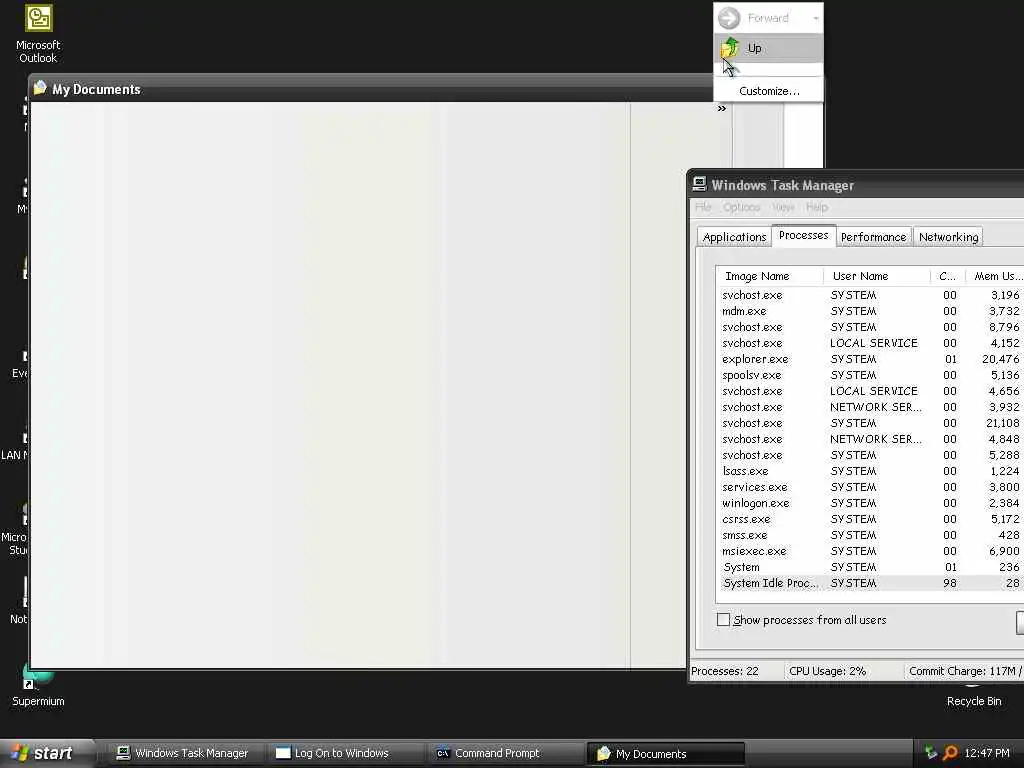
Task: Select the explorer.exe process row
Action: (871, 359)
